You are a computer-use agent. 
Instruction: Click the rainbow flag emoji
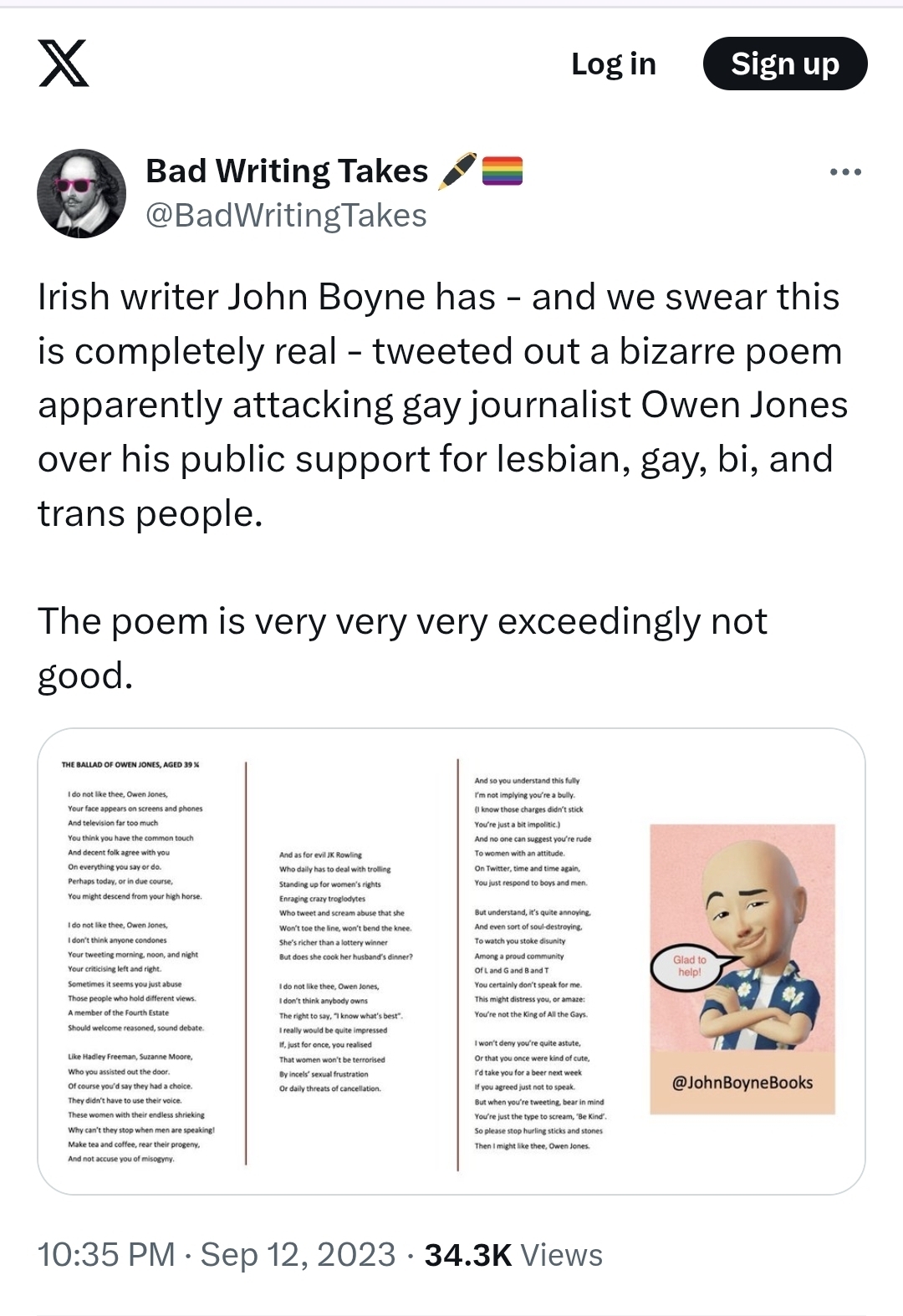tap(503, 171)
